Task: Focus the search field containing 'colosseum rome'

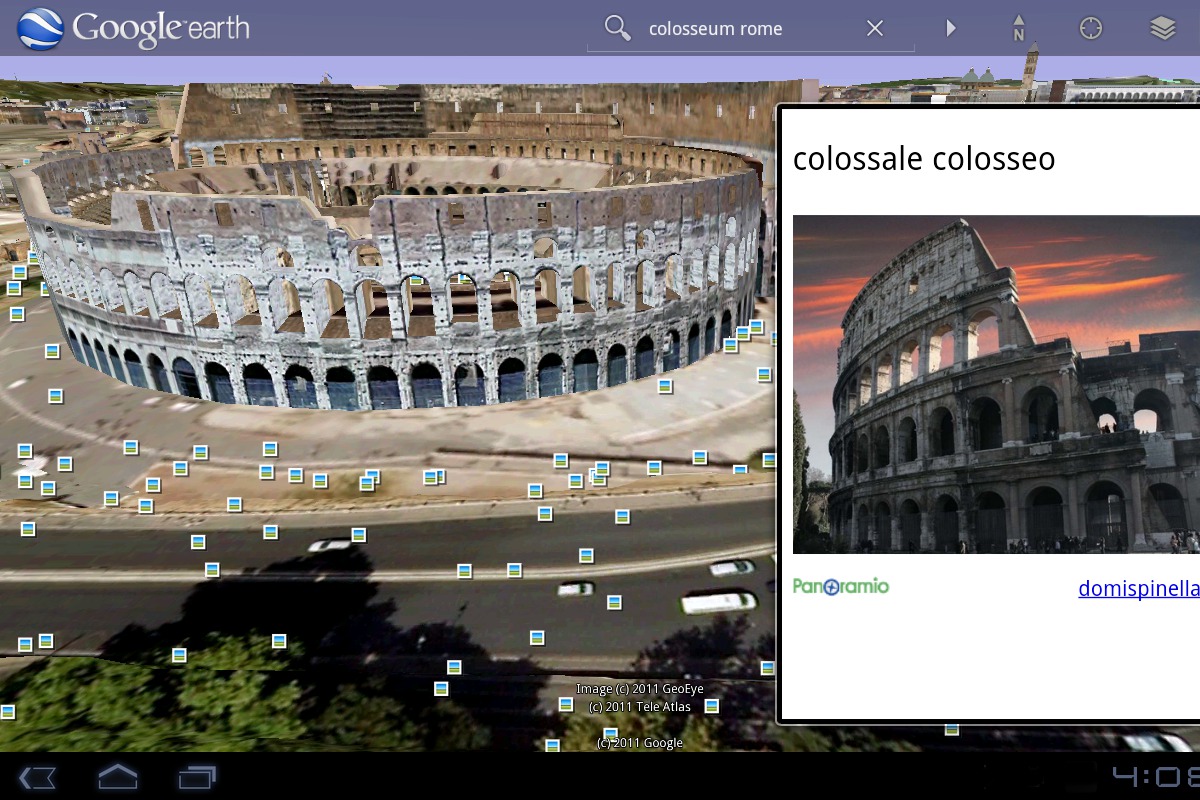Action: (x=750, y=29)
